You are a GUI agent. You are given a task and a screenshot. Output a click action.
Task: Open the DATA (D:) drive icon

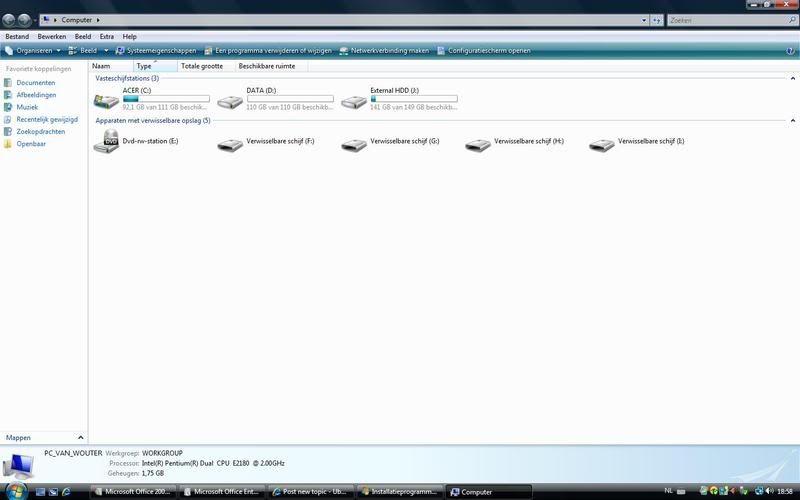coord(230,101)
